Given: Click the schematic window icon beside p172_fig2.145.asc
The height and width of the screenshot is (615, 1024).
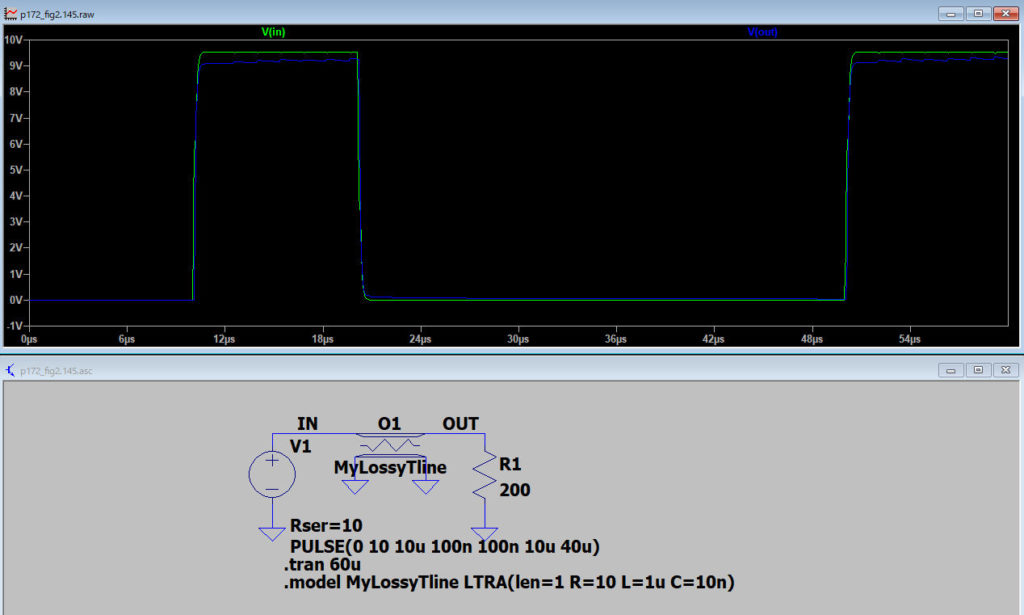Looking at the screenshot, I should click(x=10, y=370).
